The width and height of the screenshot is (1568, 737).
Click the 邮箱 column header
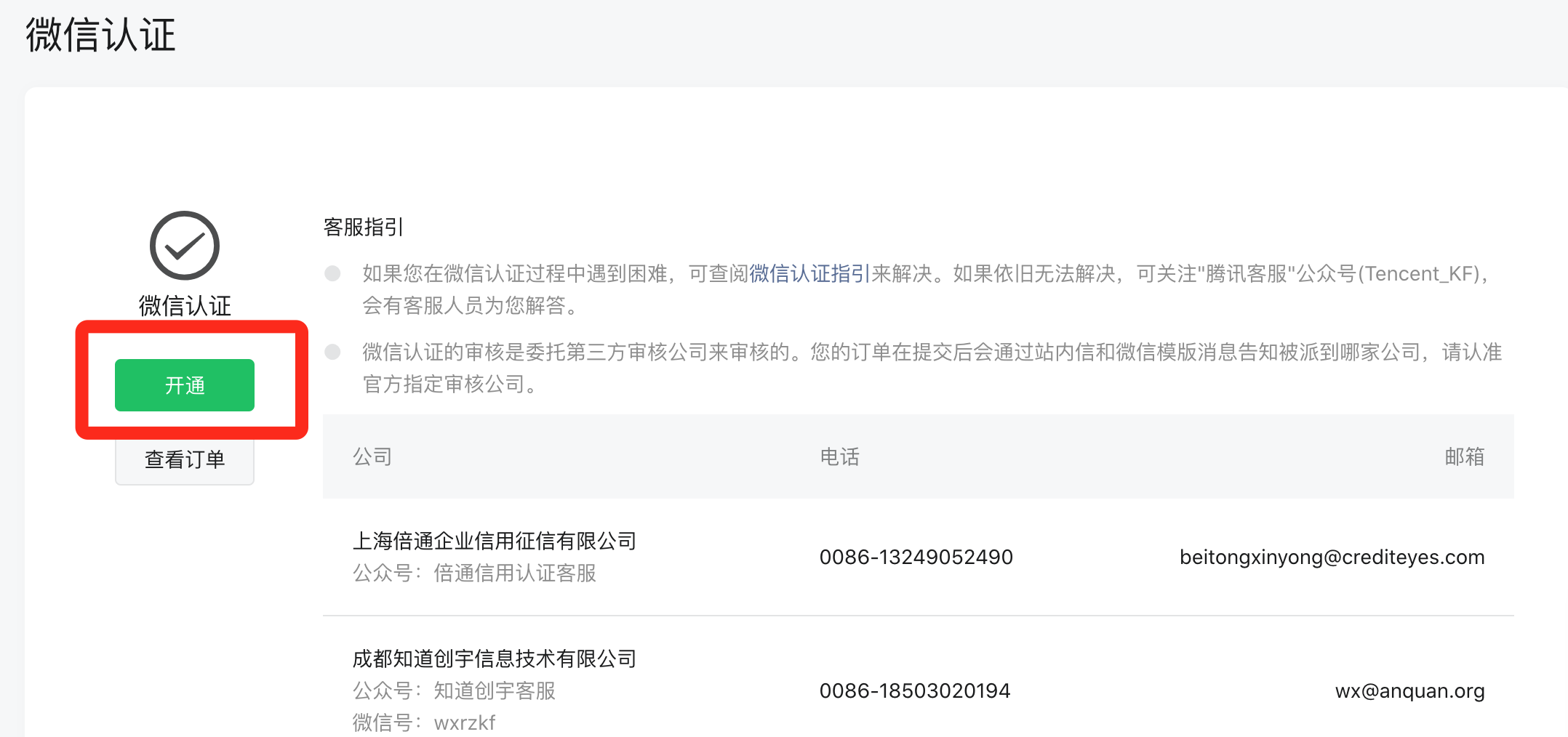click(1465, 456)
